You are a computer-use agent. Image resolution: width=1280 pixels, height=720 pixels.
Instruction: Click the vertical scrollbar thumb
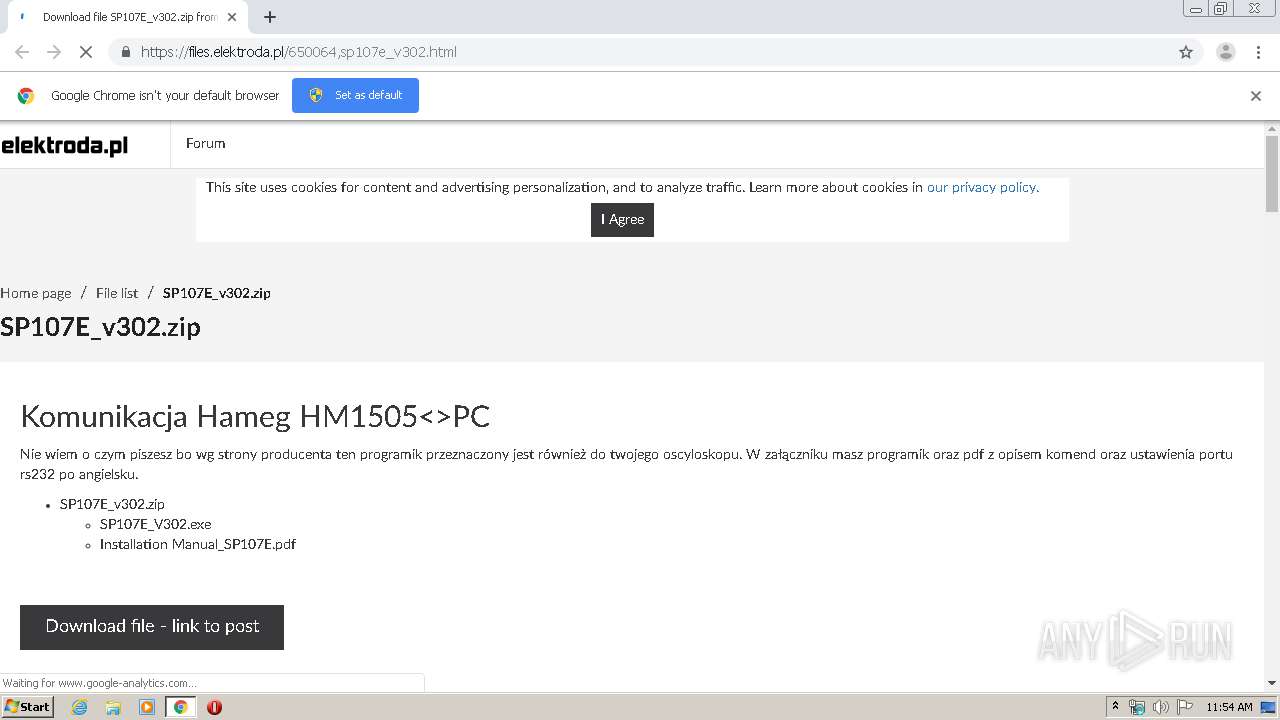point(1272,174)
